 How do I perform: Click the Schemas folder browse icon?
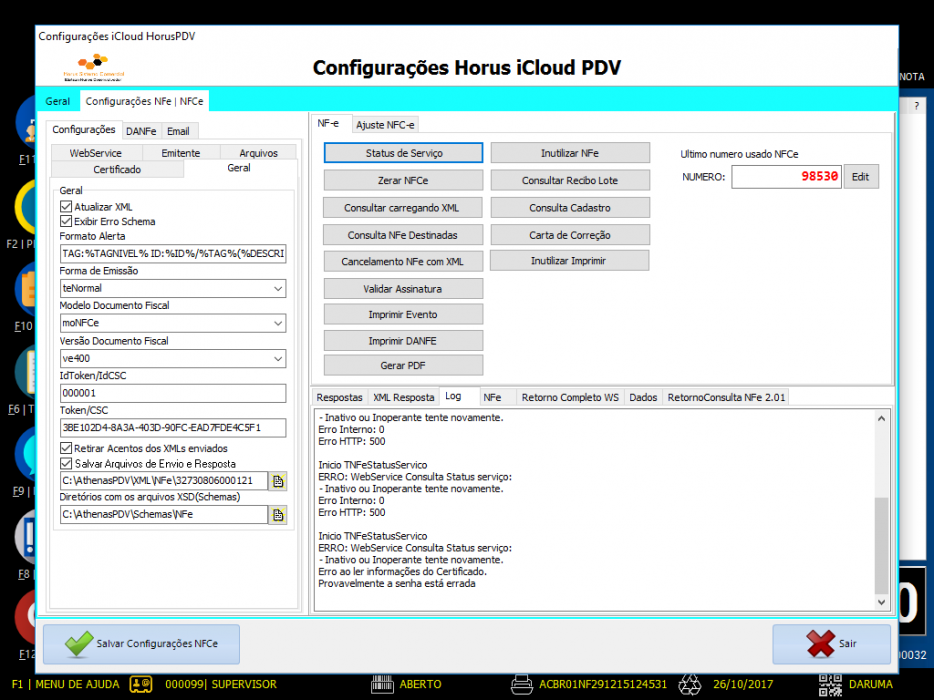[x=278, y=515]
